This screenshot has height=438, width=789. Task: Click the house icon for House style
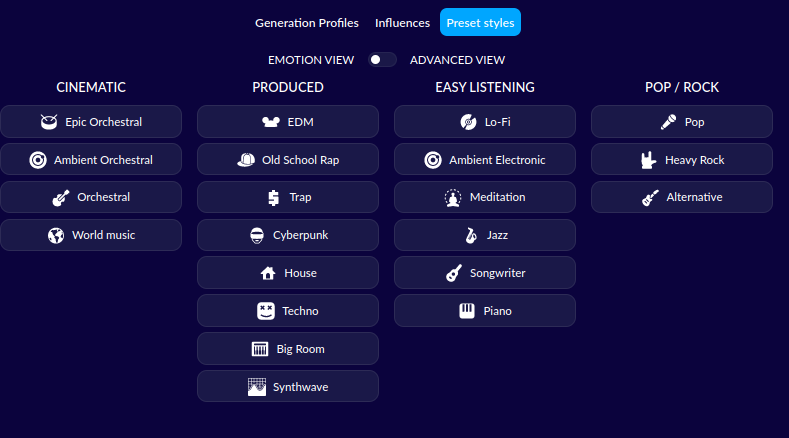268,273
